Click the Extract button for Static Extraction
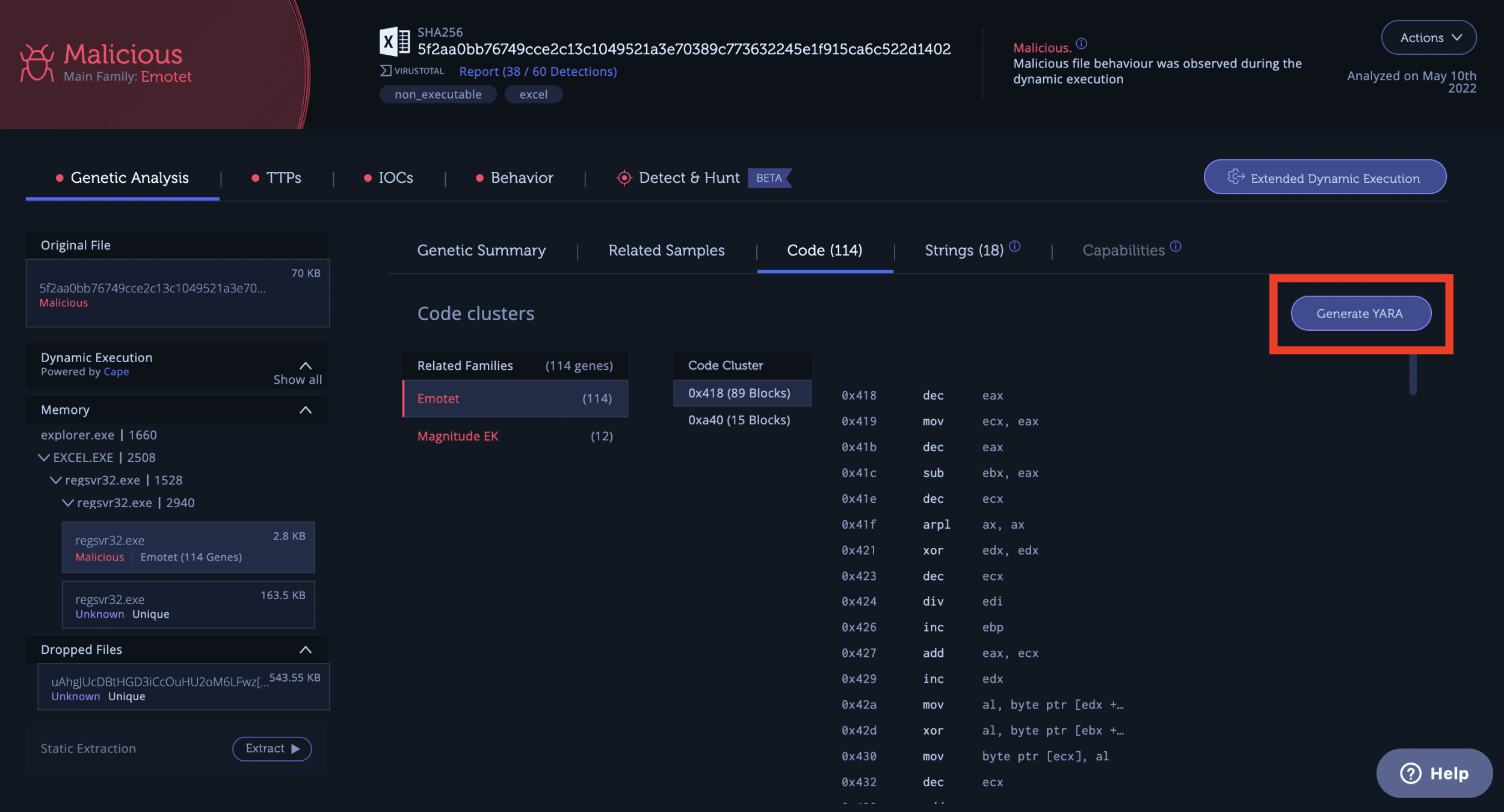Viewport: 1504px width, 812px height. click(272, 749)
